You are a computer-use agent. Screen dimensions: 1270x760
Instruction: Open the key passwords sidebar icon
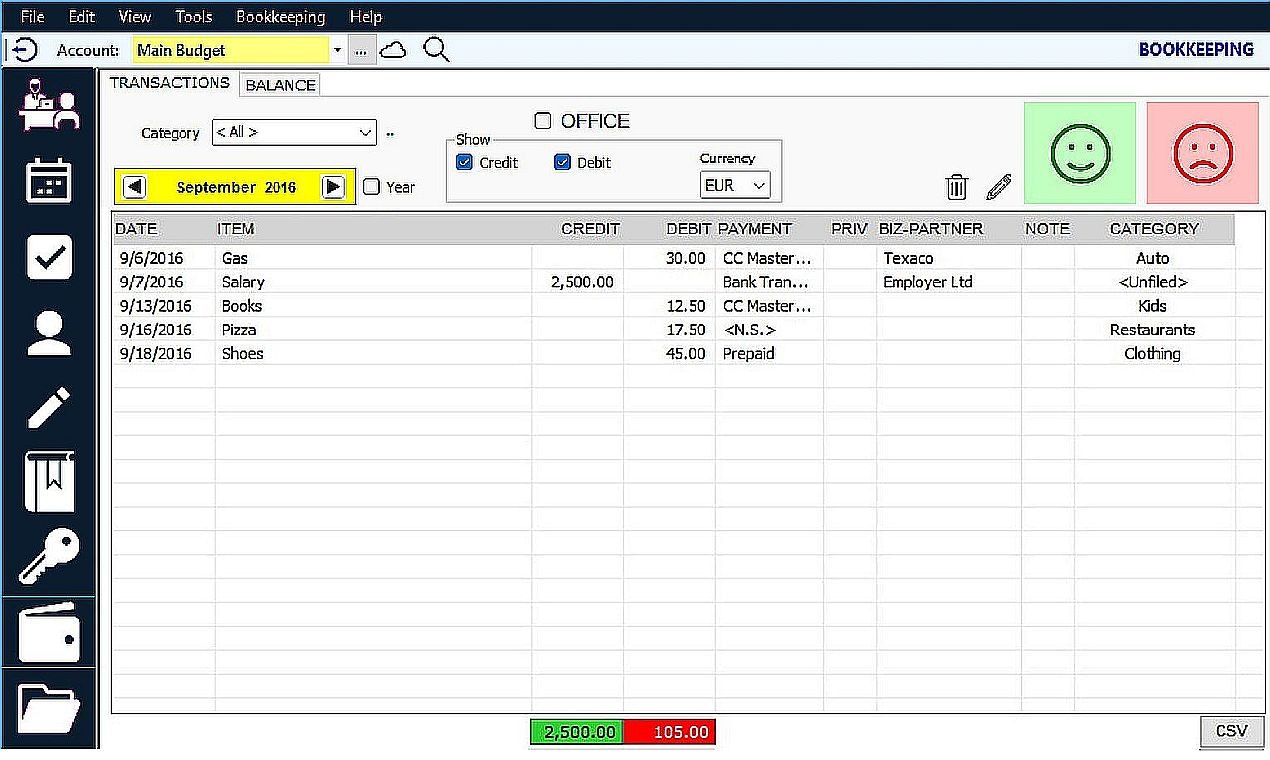pos(49,557)
